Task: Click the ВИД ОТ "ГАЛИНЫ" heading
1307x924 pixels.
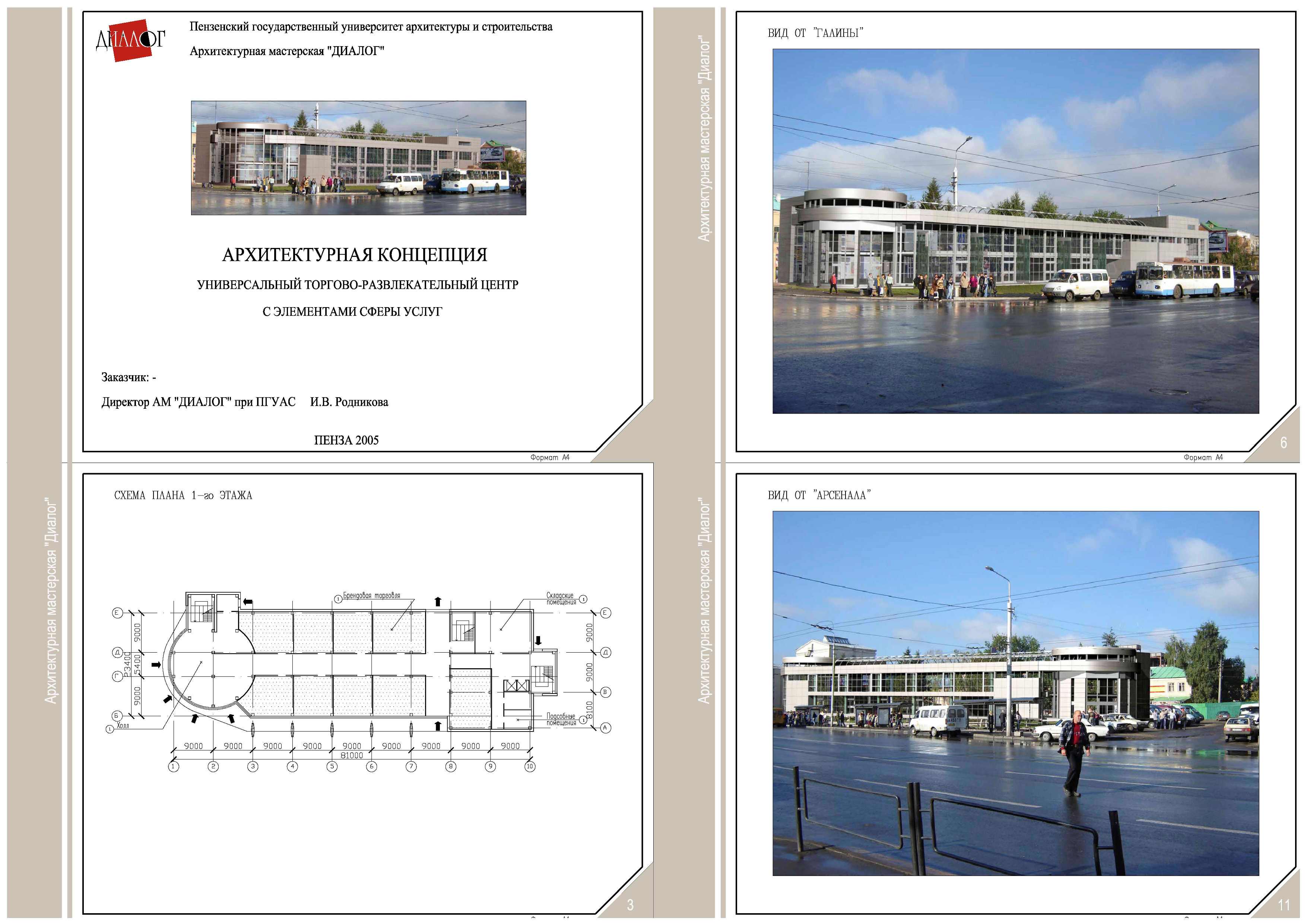Action: (x=815, y=33)
